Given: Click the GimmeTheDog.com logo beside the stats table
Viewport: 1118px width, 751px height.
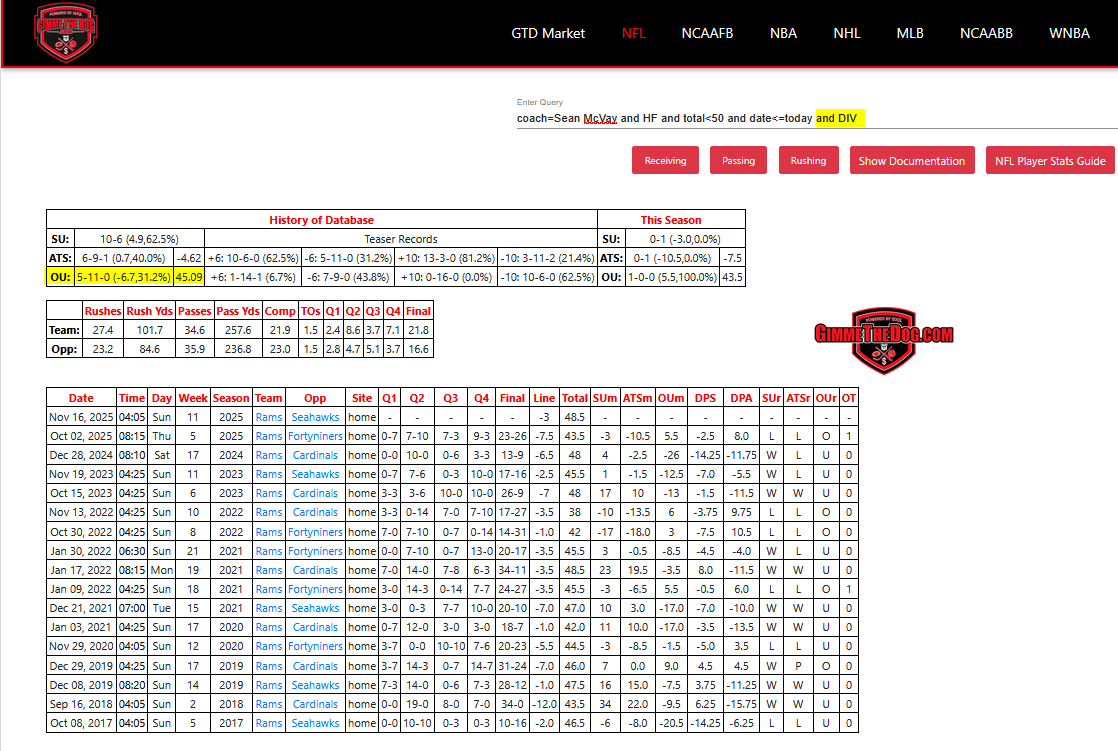Looking at the screenshot, I should tap(883, 340).
